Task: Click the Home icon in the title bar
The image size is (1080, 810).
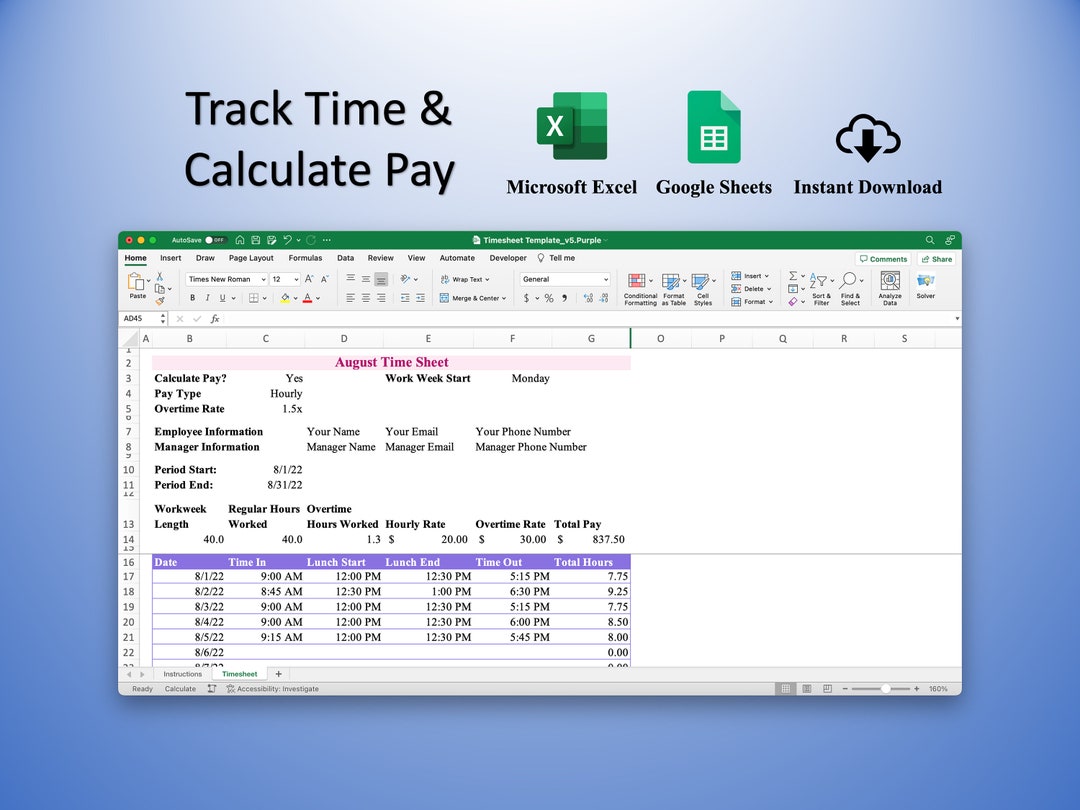Action: pyautogui.click(x=240, y=240)
